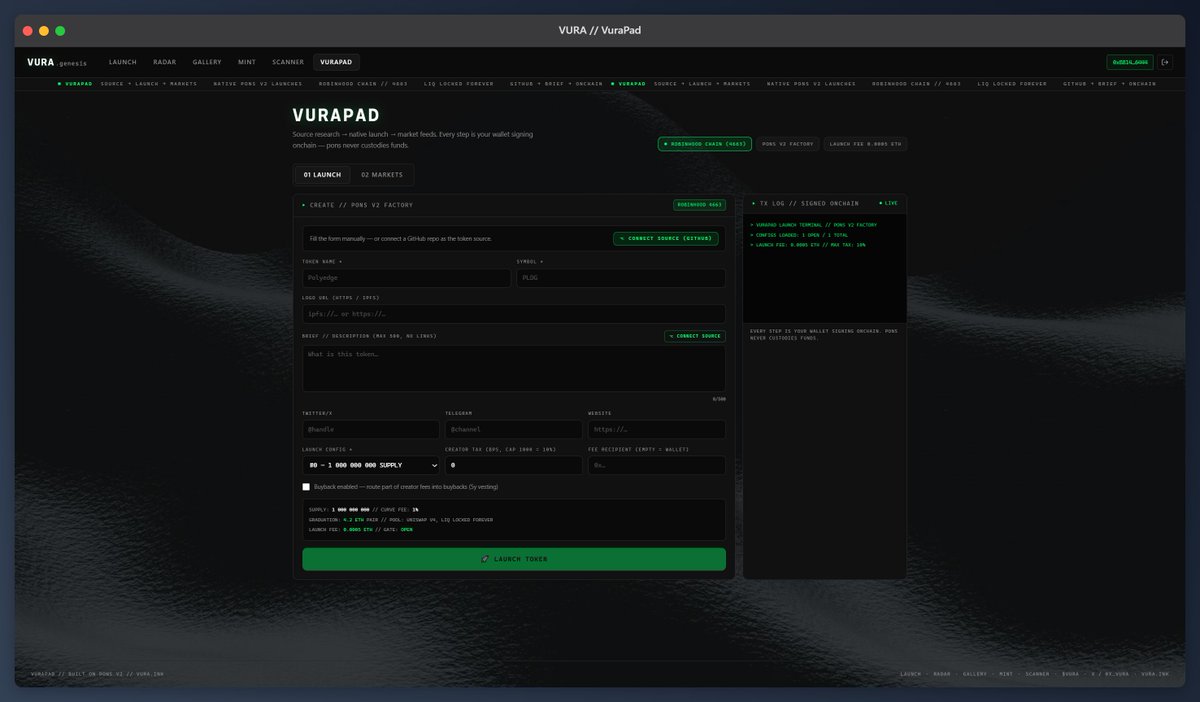
Task: Switch to the 02 MARKETS tab
Action: 382,175
